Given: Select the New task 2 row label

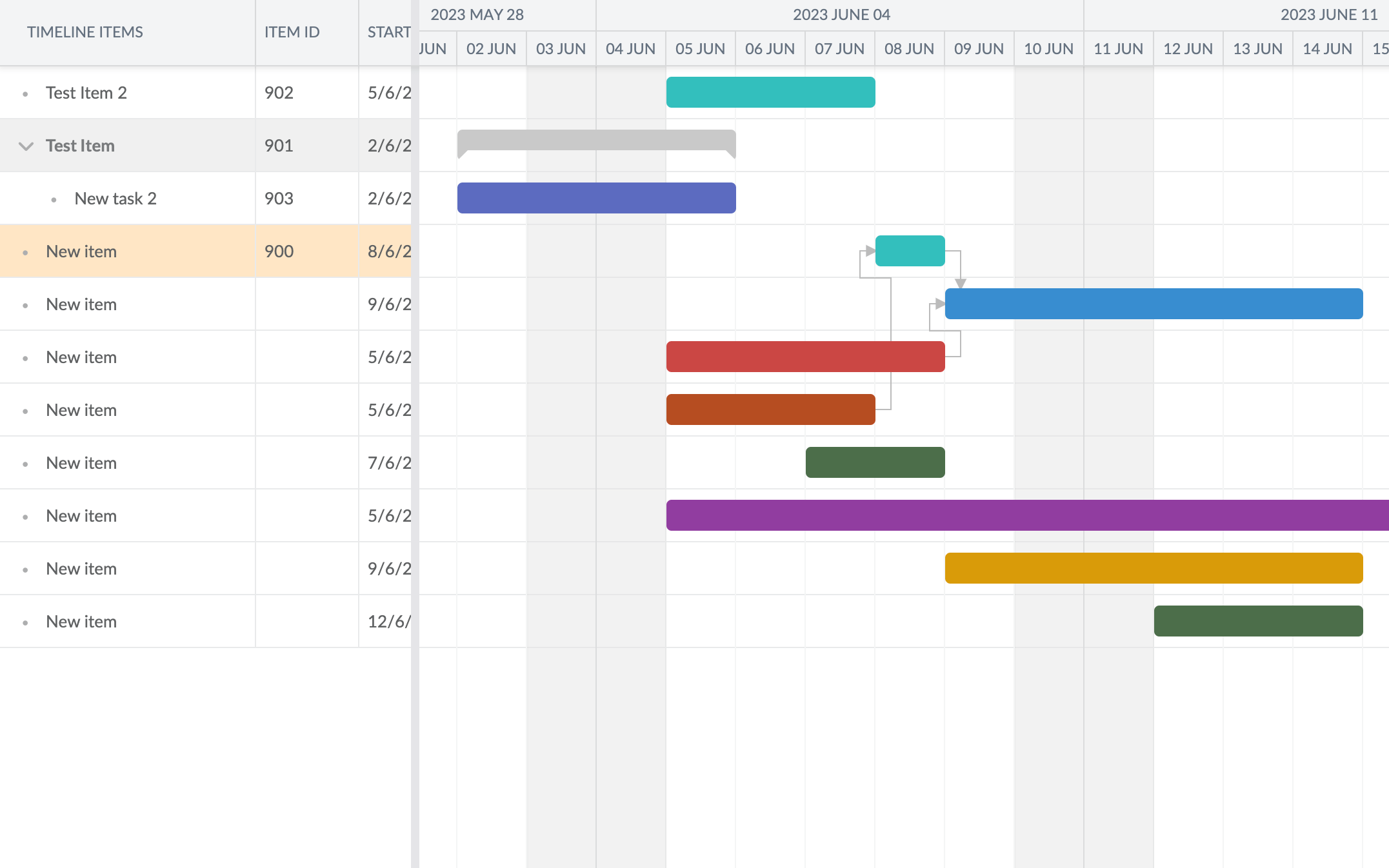Looking at the screenshot, I should pyautogui.click(x=115, y=198).
